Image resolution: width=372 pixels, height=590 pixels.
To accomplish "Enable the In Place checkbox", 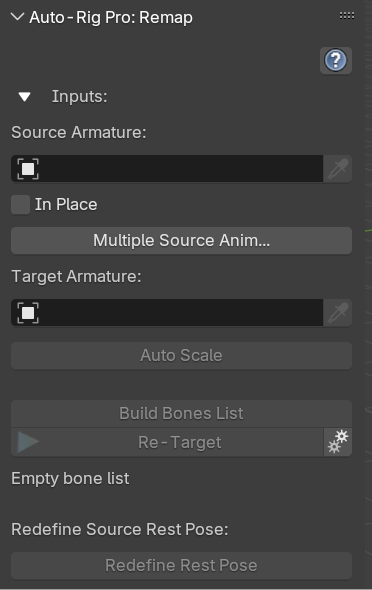I will coord(20,205).
